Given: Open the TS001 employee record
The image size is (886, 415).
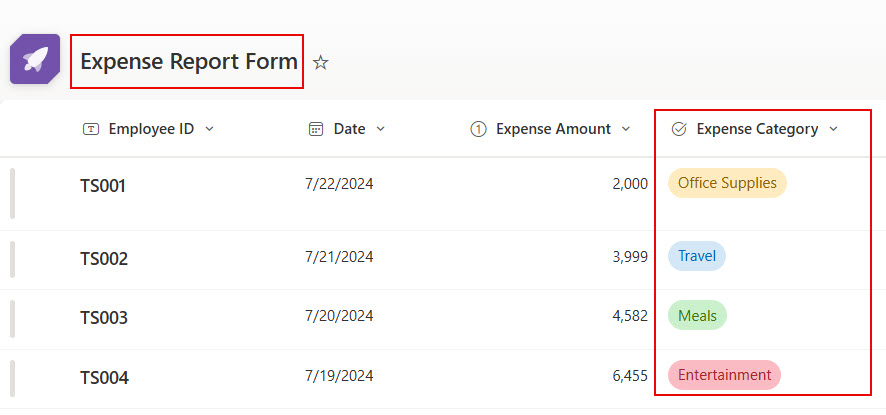Looking at the screenshot, I should [103, 186].
